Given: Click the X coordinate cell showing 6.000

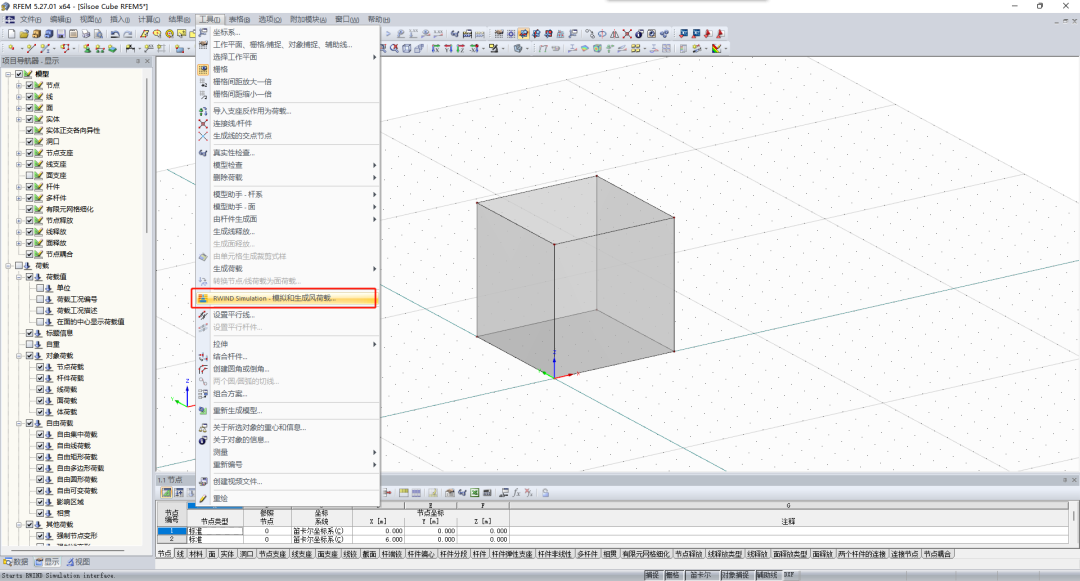Looking at the screenshot, I should 378,539.
